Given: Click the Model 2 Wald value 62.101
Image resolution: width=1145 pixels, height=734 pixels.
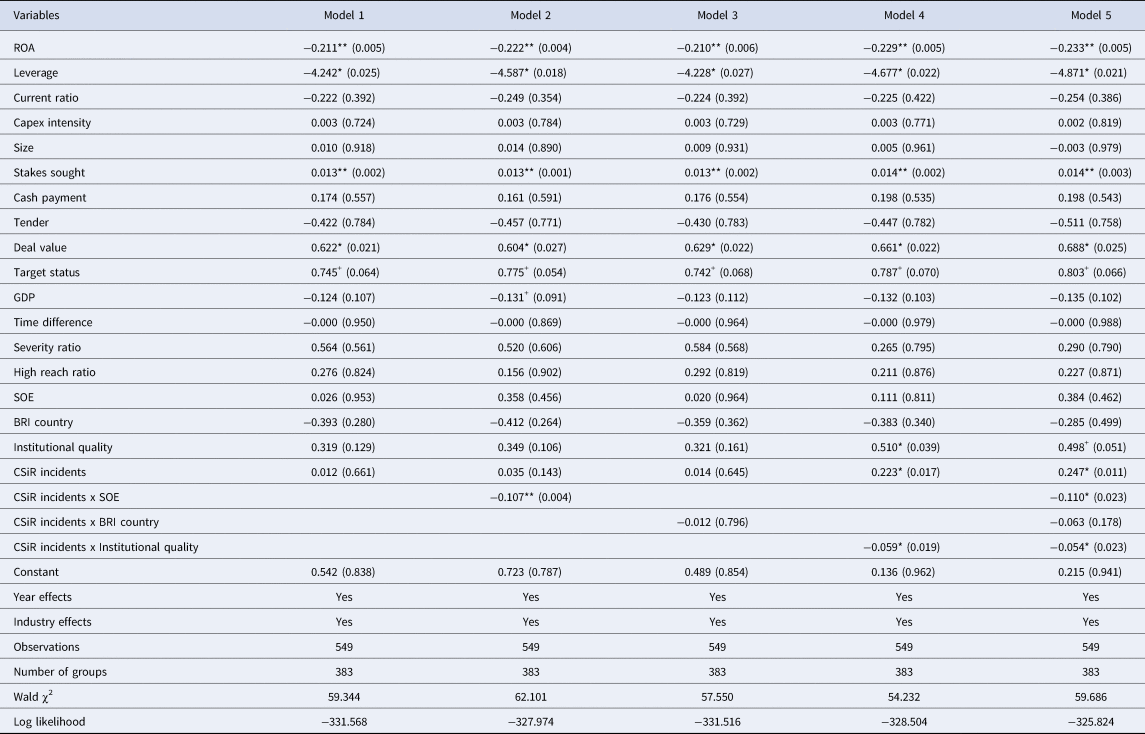Looking at the screenshot, I should click(531, 670).
